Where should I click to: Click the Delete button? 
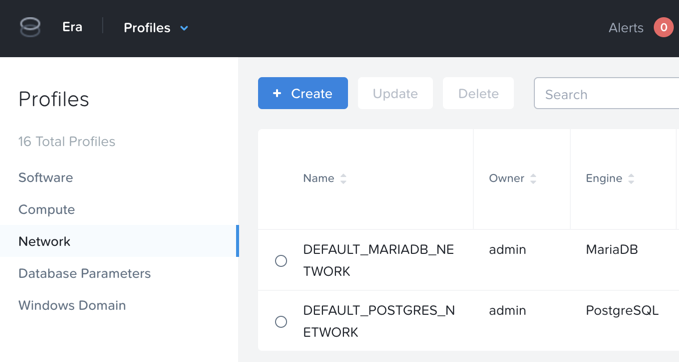[478, 93]
